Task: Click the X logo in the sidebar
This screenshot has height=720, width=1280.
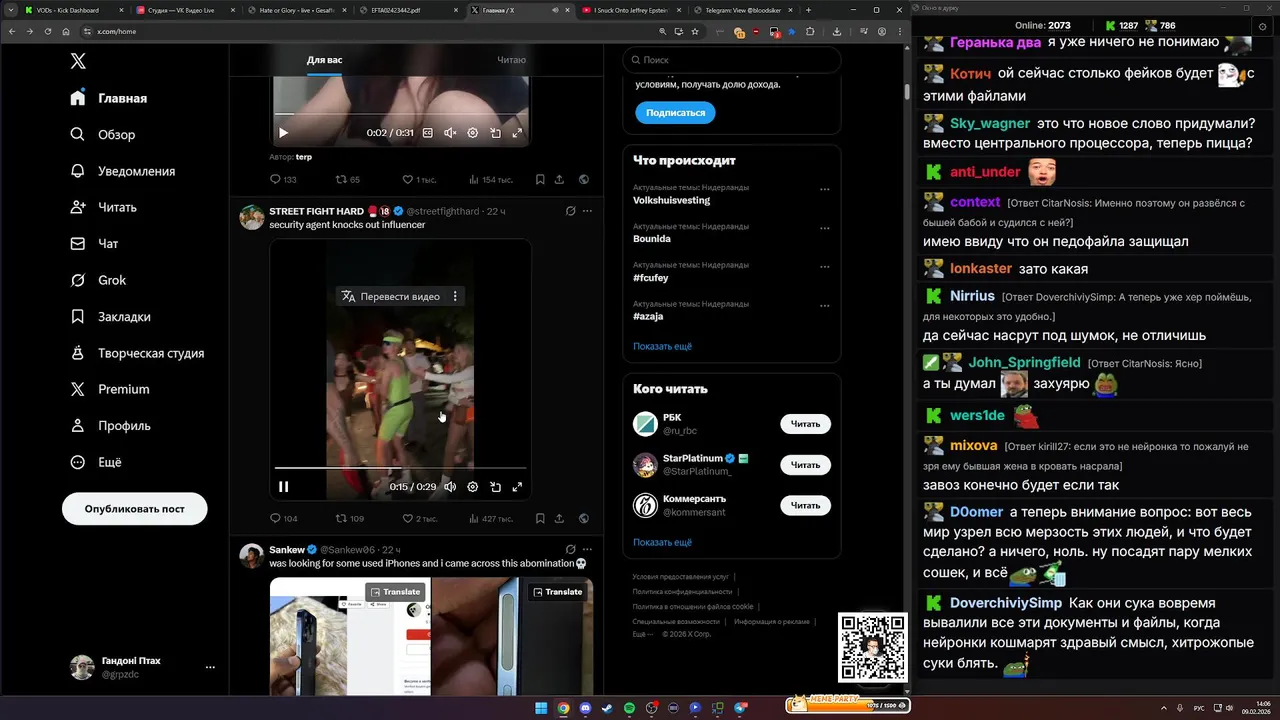Action: 78,61
